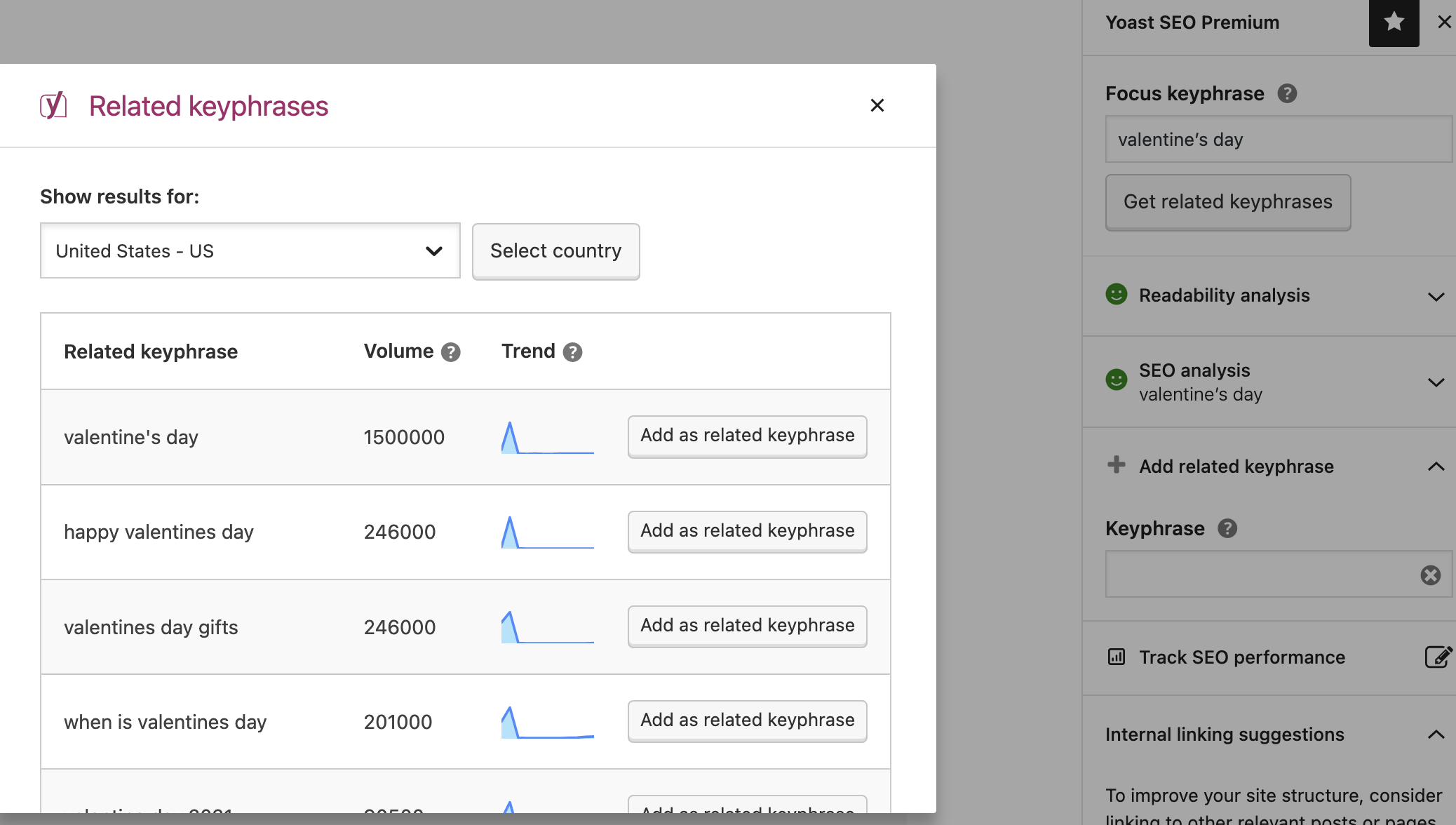Open the United States - US country dropdown
1456x825 pixels.
(250, 250)
